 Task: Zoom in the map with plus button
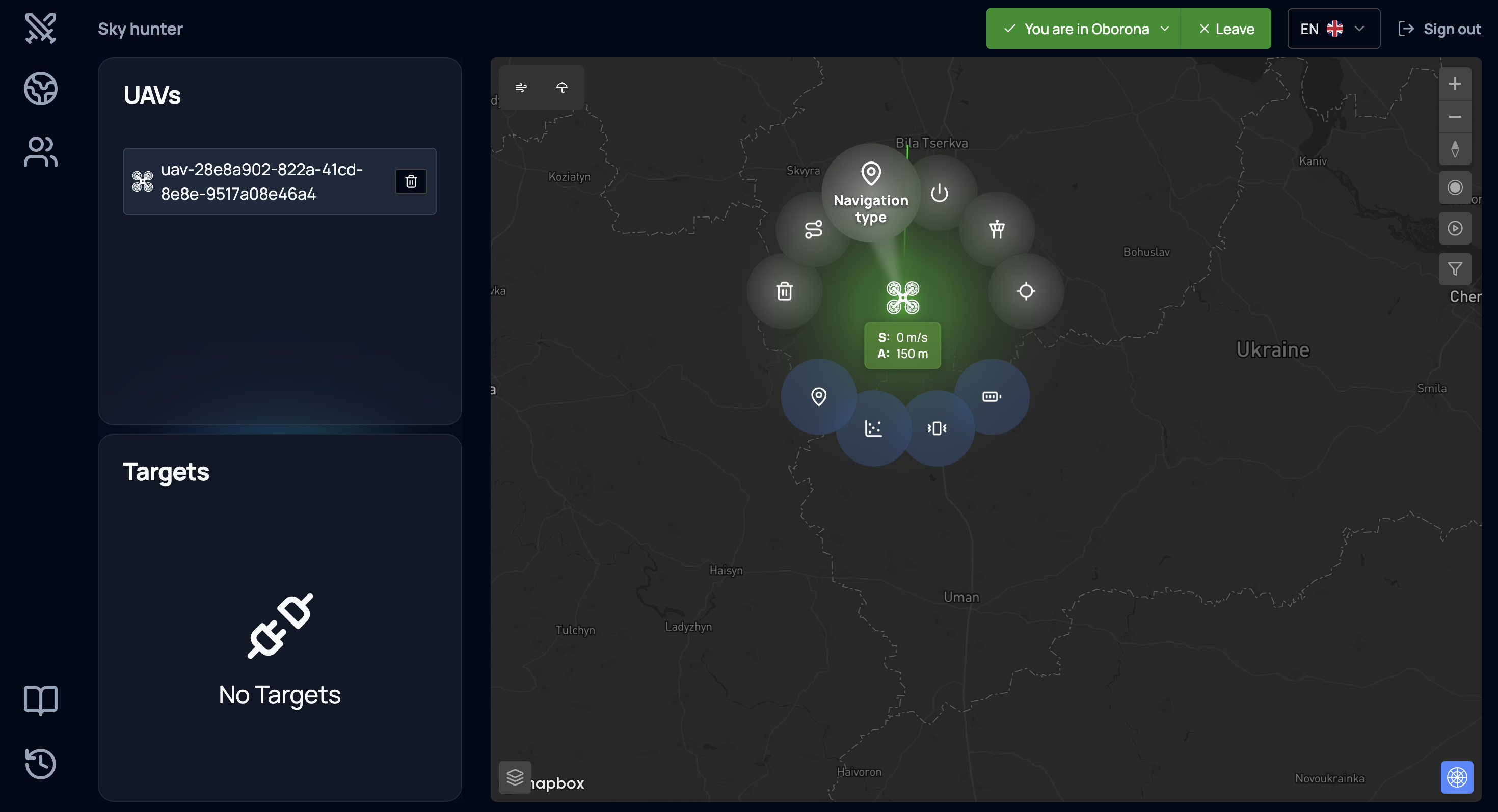(1454, 84)
